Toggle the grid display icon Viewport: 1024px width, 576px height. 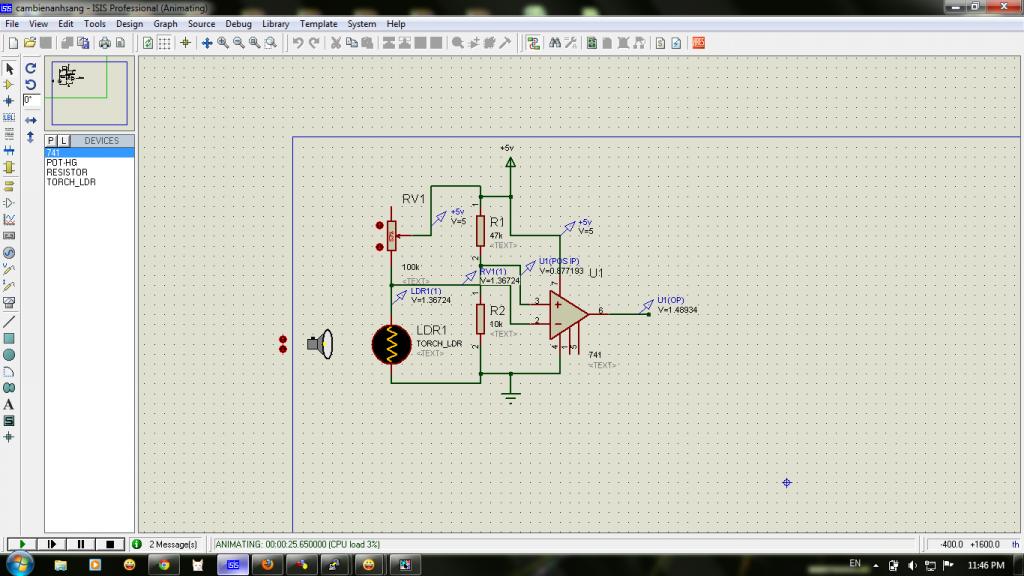click(165, 43)
